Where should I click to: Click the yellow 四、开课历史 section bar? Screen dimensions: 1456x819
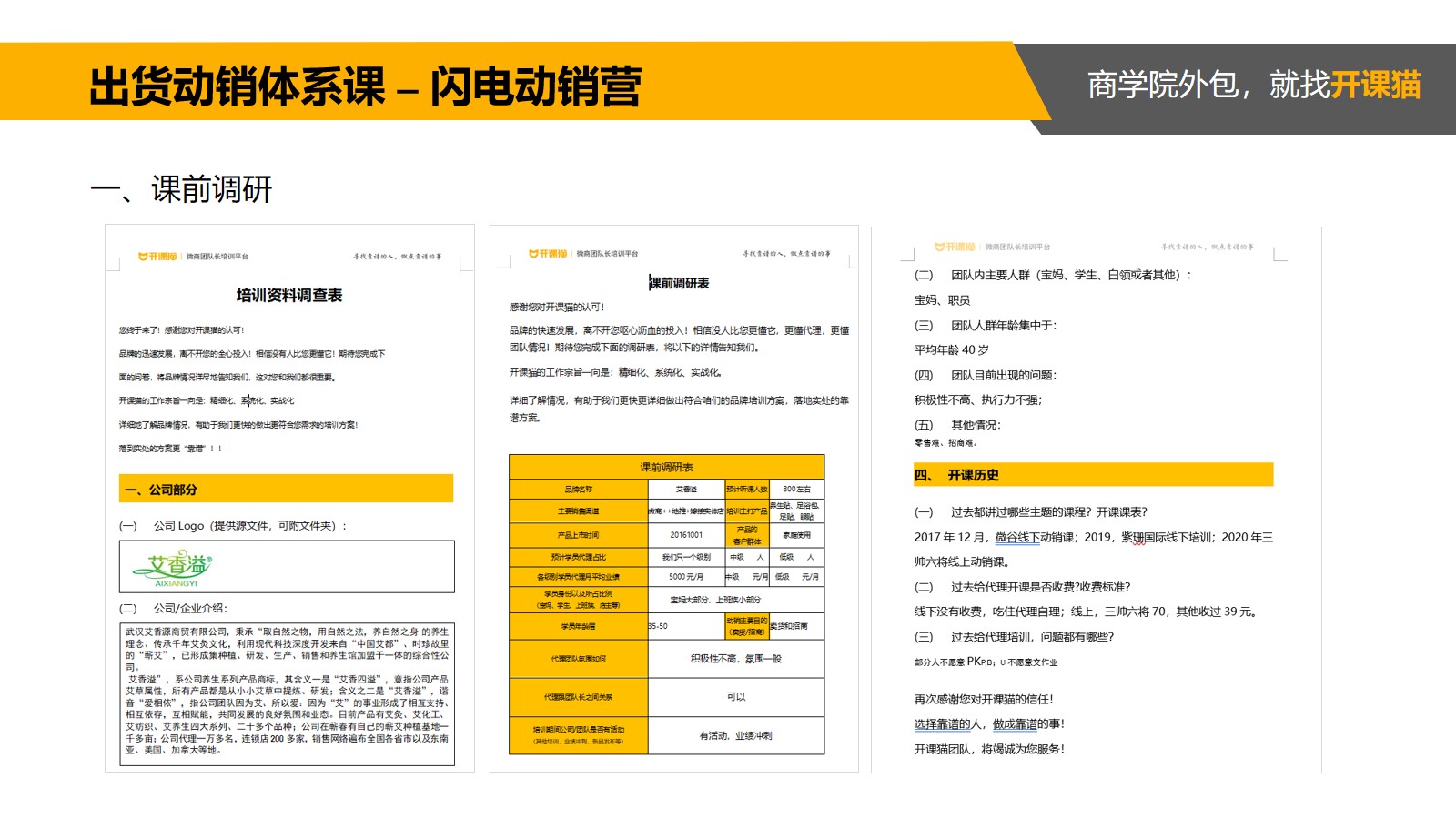click(1093, 475)
